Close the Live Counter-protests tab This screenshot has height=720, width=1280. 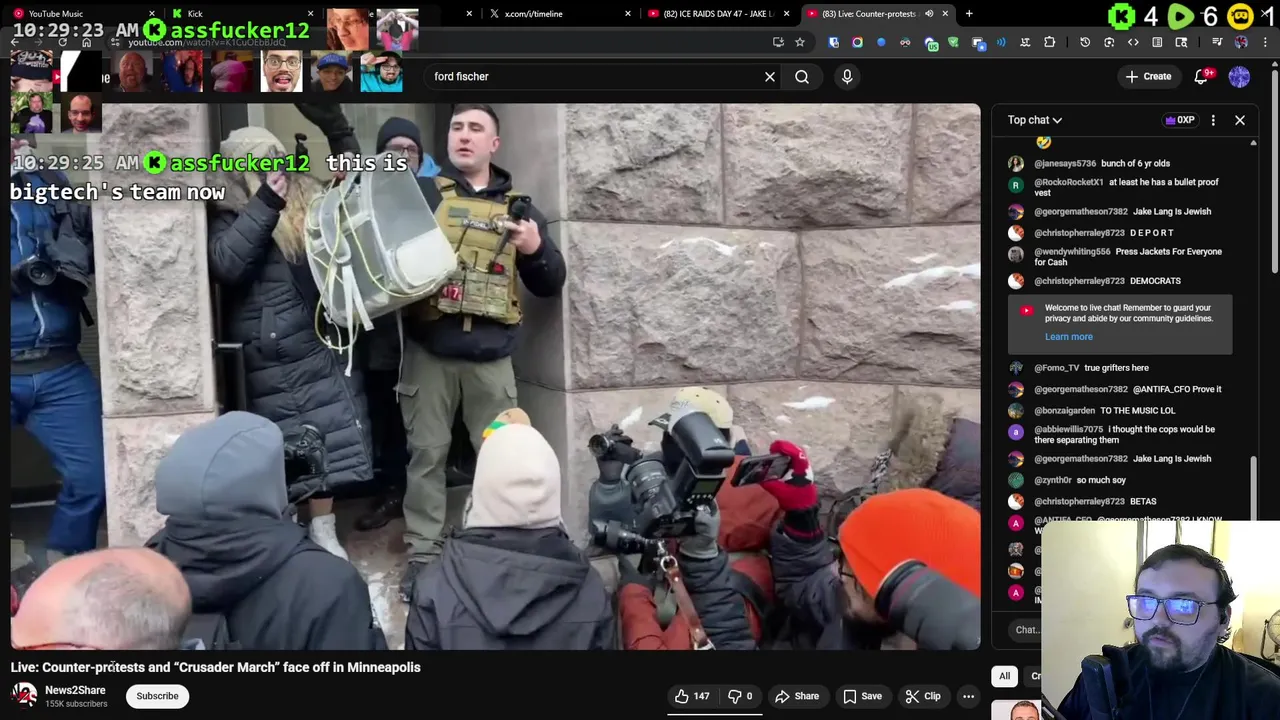tap(945, 14)
